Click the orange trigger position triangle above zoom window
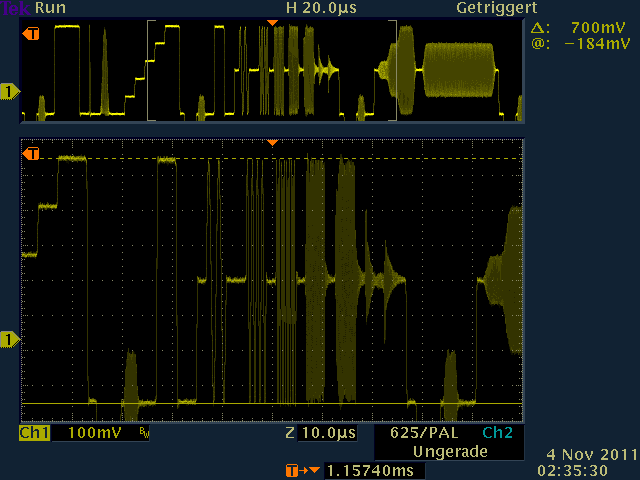The width and height of the screenshot is (640, 480). click(x=272, y=143)
